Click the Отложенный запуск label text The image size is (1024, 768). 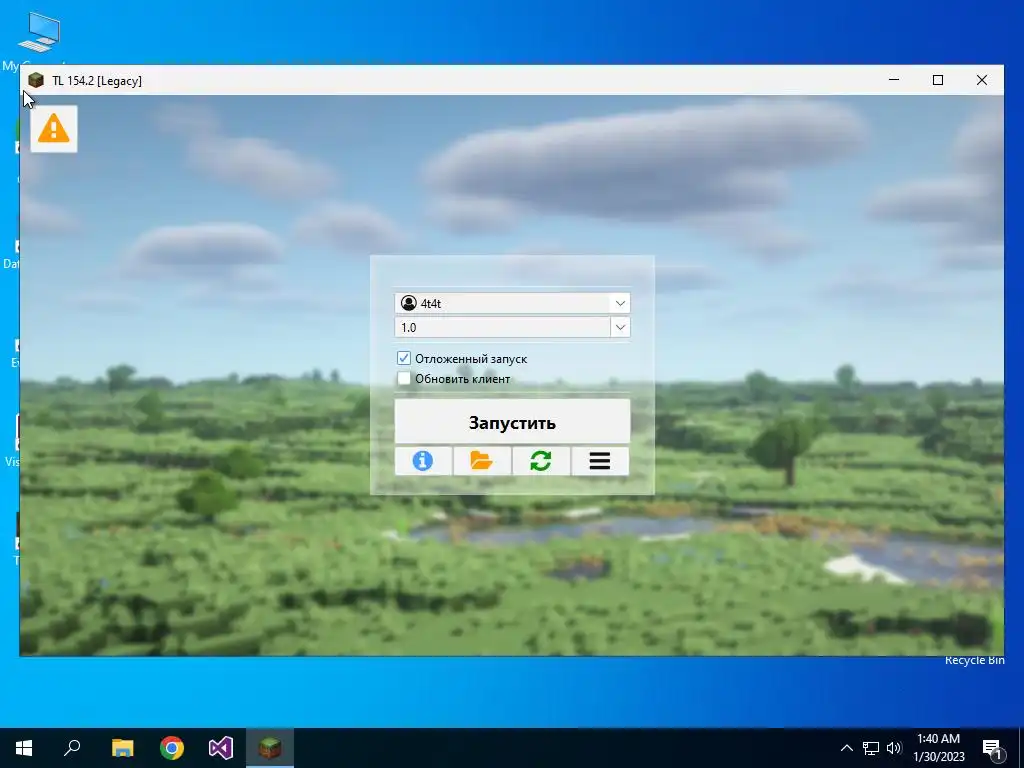pyautogui.click(x=471, y=359)
